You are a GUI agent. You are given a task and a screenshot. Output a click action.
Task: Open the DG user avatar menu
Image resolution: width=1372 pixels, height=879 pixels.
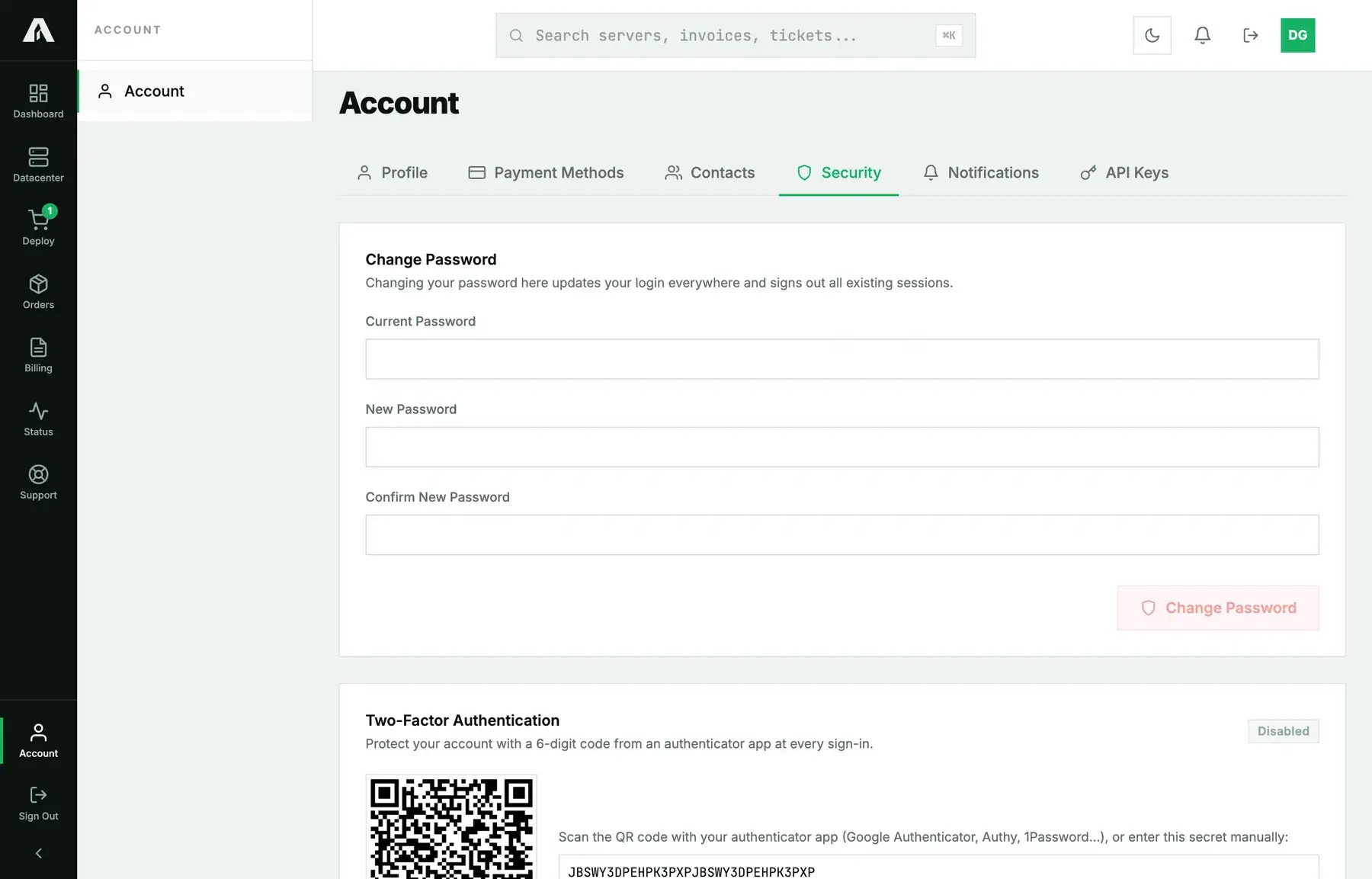pyautogui.click(x=1297, y=35)
